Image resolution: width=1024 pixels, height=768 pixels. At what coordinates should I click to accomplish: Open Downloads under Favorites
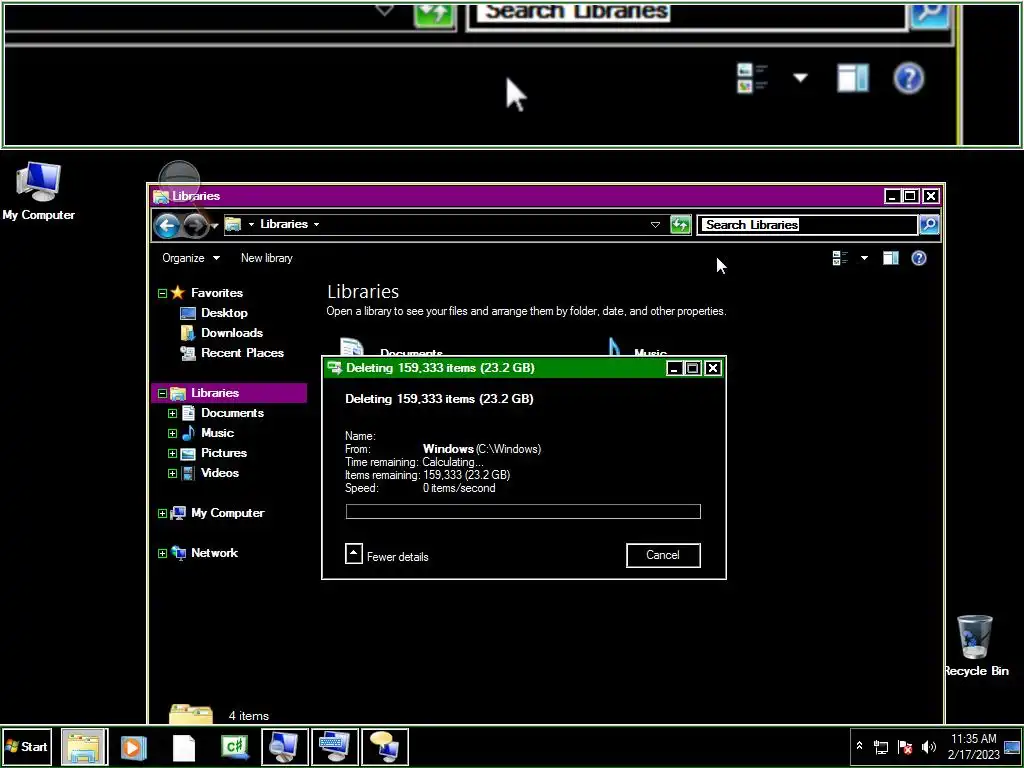[x=232, y=333]
